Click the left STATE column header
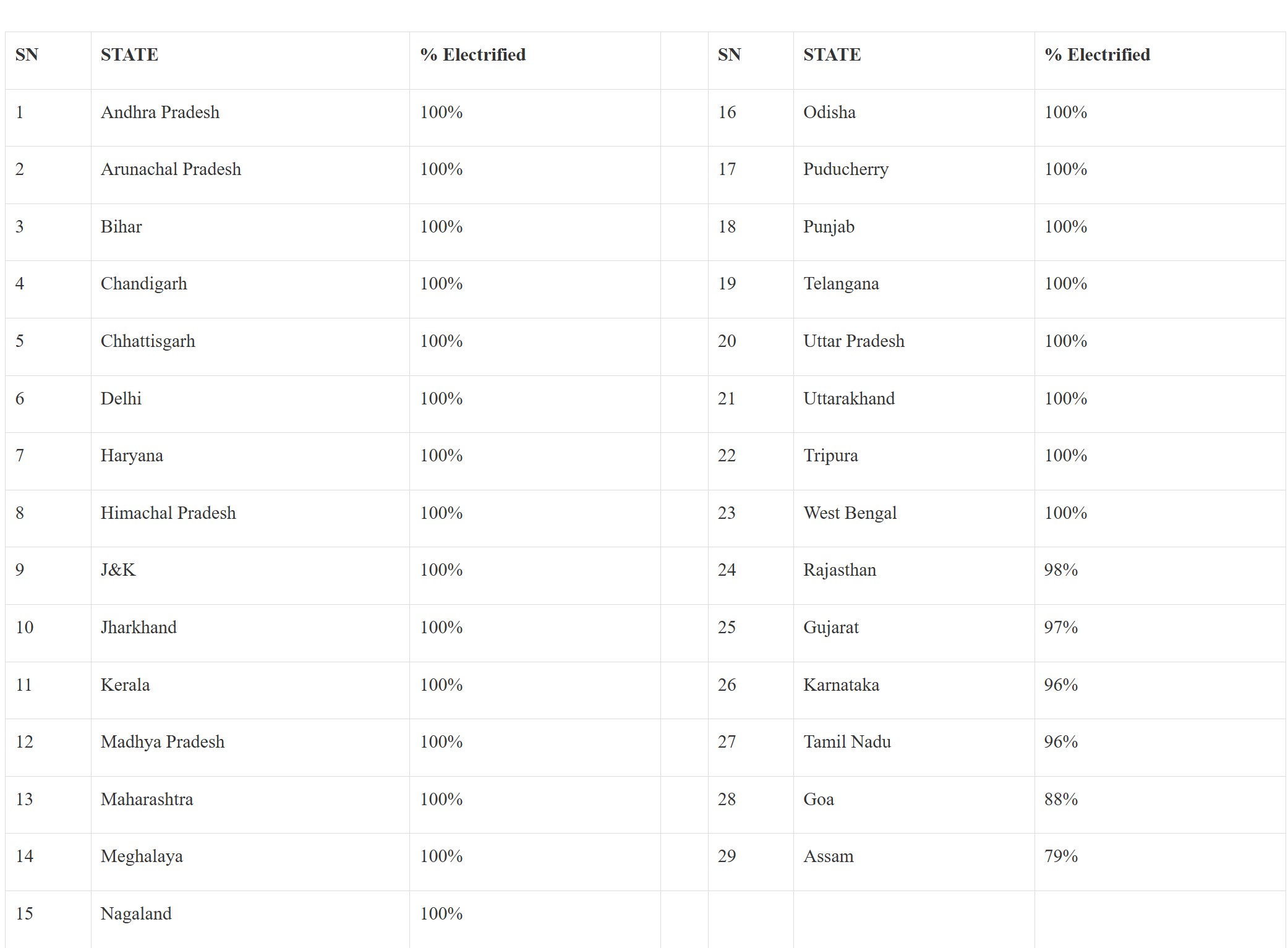 click(129, 55)
